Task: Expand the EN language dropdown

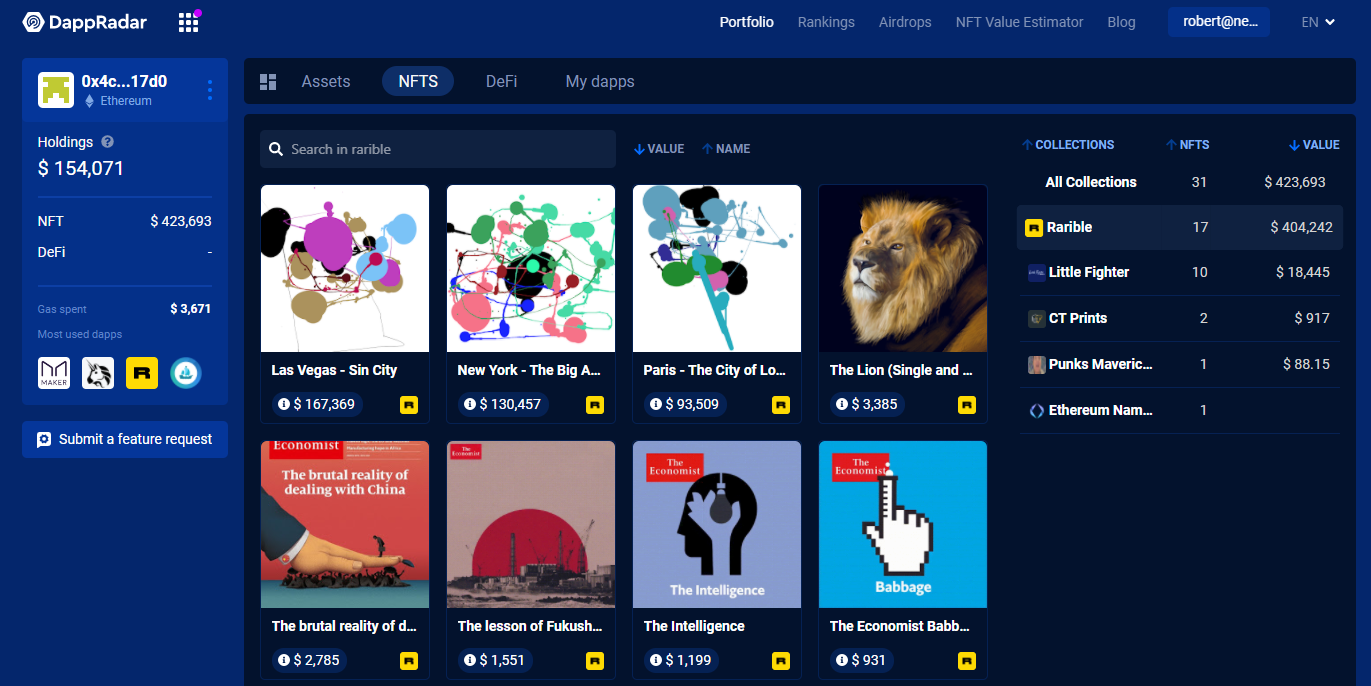Action: point(1318,22)
